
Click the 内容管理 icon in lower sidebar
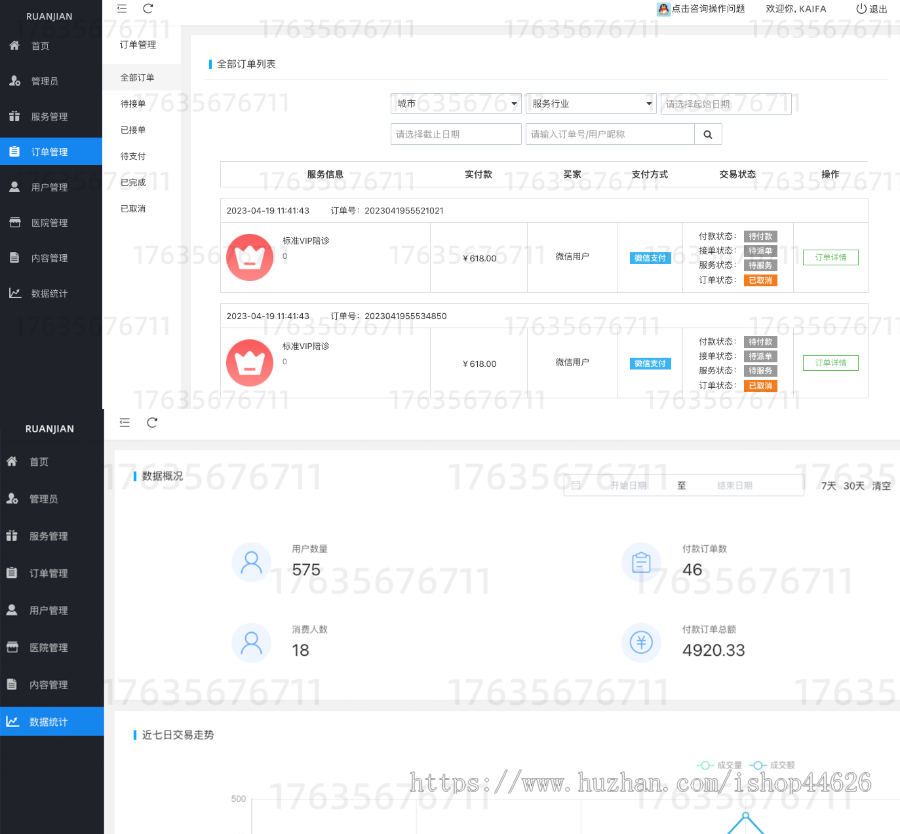click(x=12, y=684)
